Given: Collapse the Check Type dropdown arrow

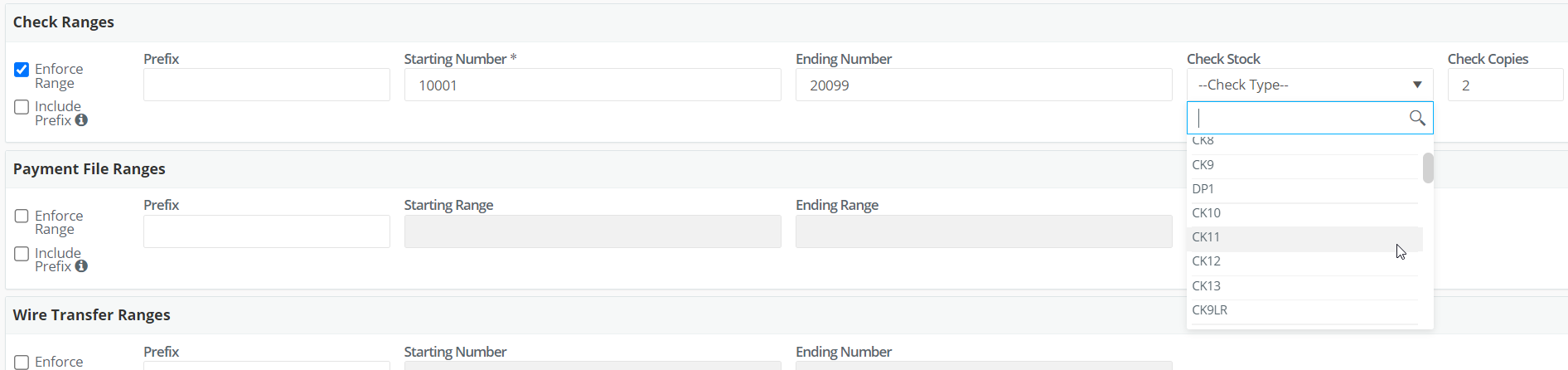Looking at the screenshot, I should click(1417, 85).
